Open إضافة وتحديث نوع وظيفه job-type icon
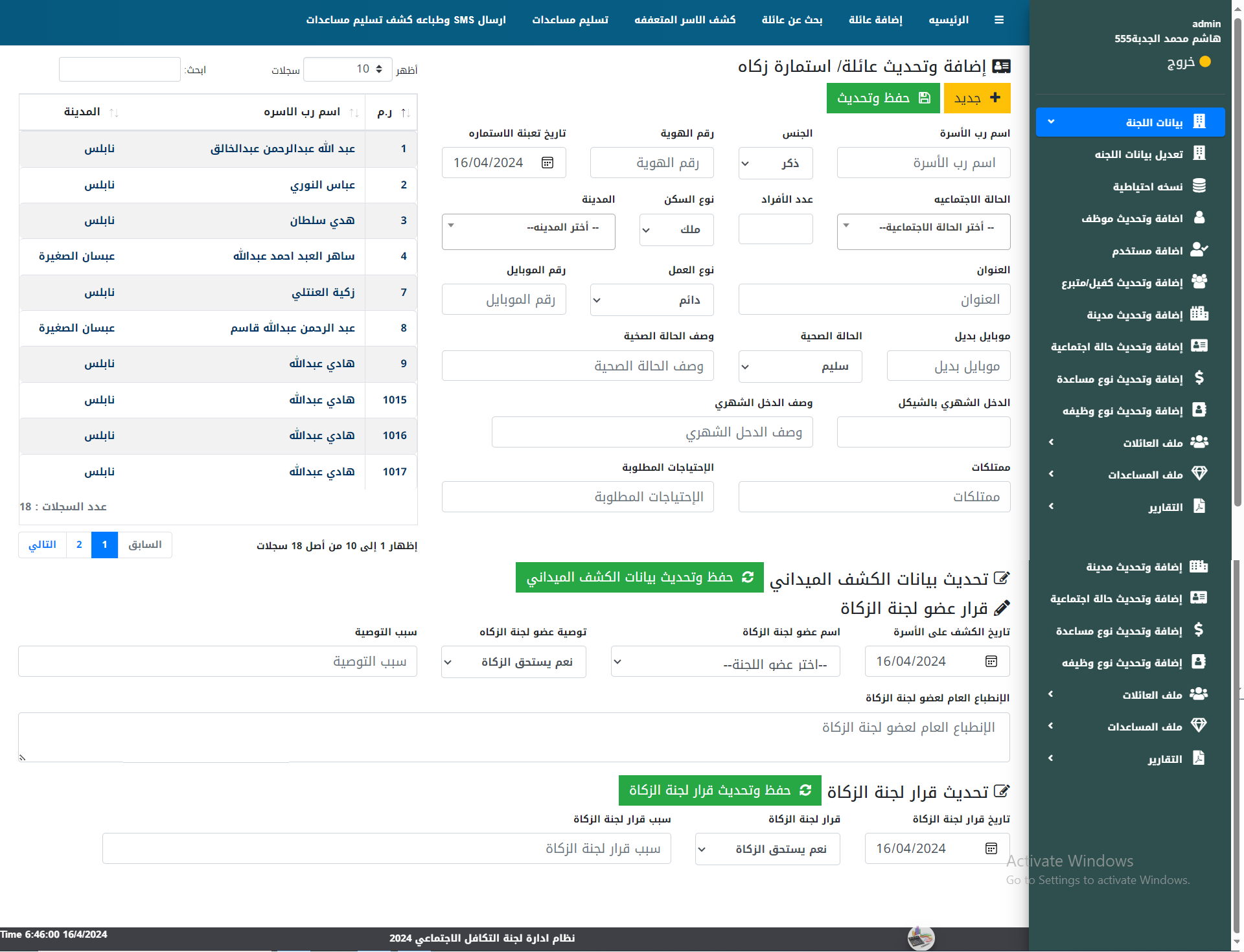 click(1200, 410)
